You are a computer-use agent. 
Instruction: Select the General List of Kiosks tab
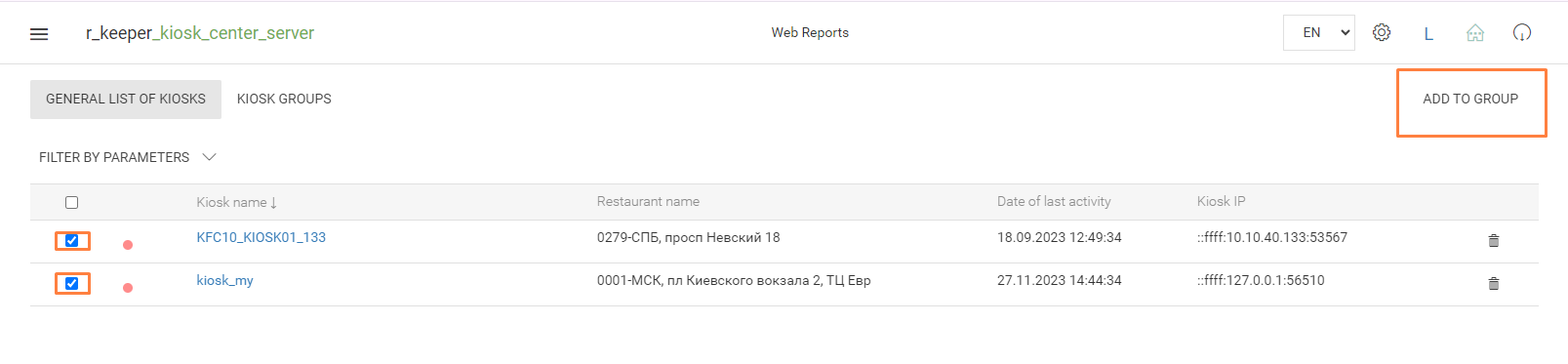pyautogui.click(x=126, y=99)
